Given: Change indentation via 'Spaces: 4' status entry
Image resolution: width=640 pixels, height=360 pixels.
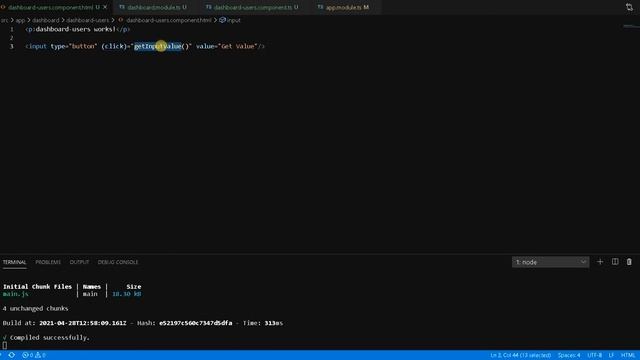Looking at the screenshot, I should 569,355.
